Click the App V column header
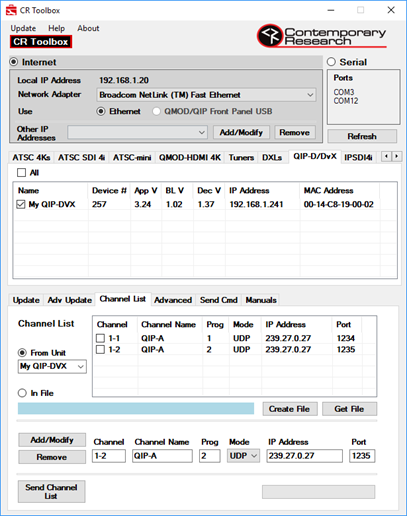 pos(146,191)
